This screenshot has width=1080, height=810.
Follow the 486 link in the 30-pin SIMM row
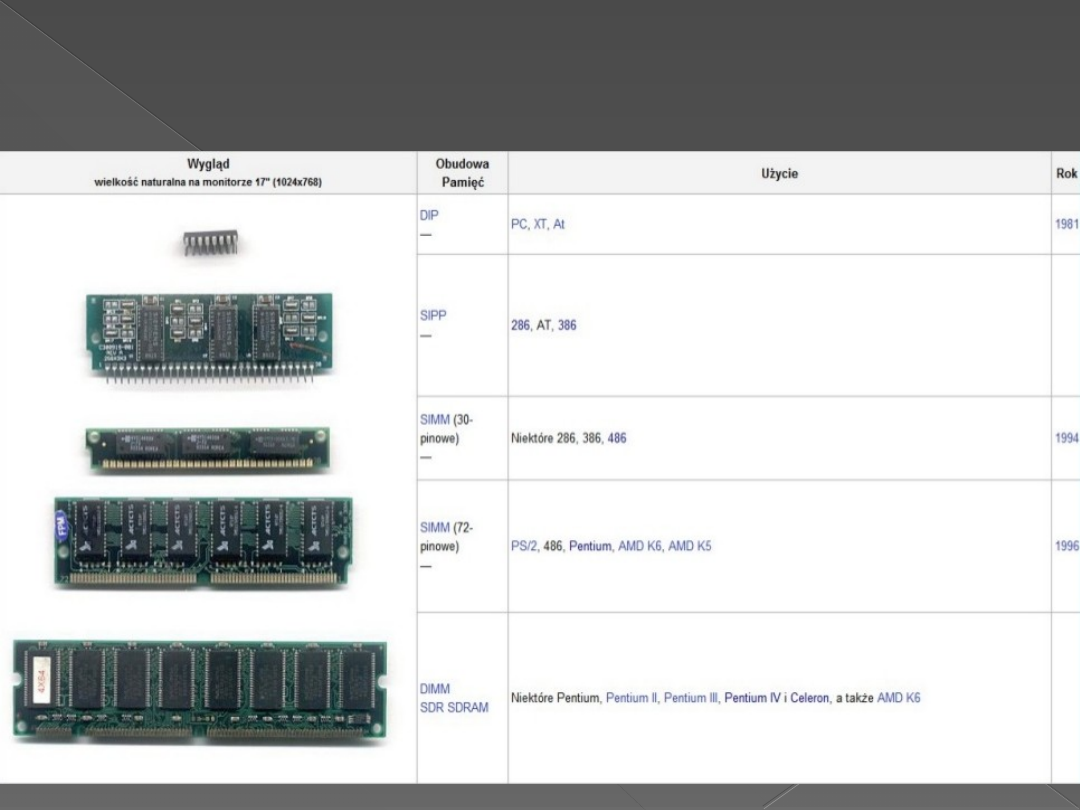point(617,438)
